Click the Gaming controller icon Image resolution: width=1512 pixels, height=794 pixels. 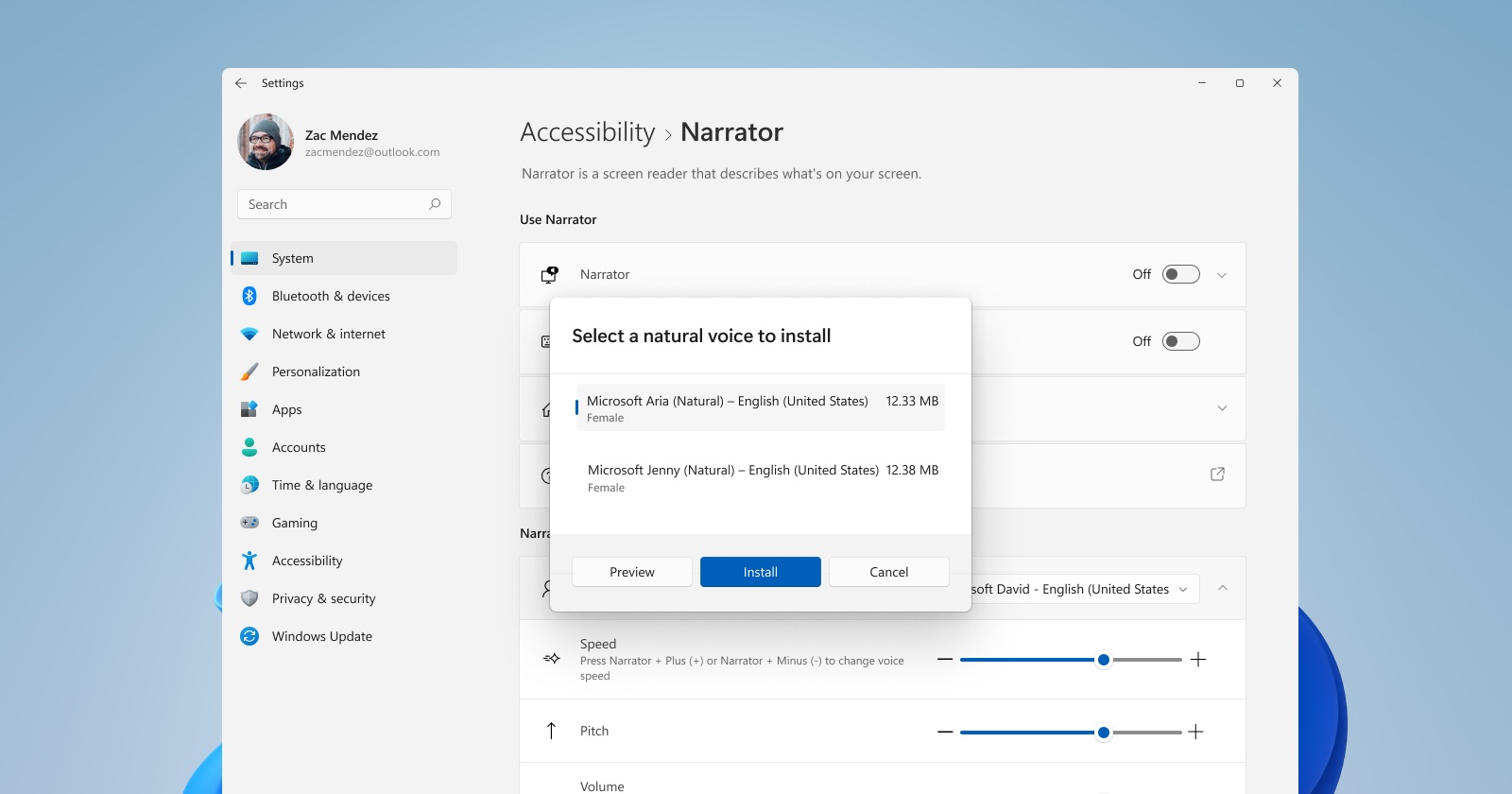coord(249,523)
